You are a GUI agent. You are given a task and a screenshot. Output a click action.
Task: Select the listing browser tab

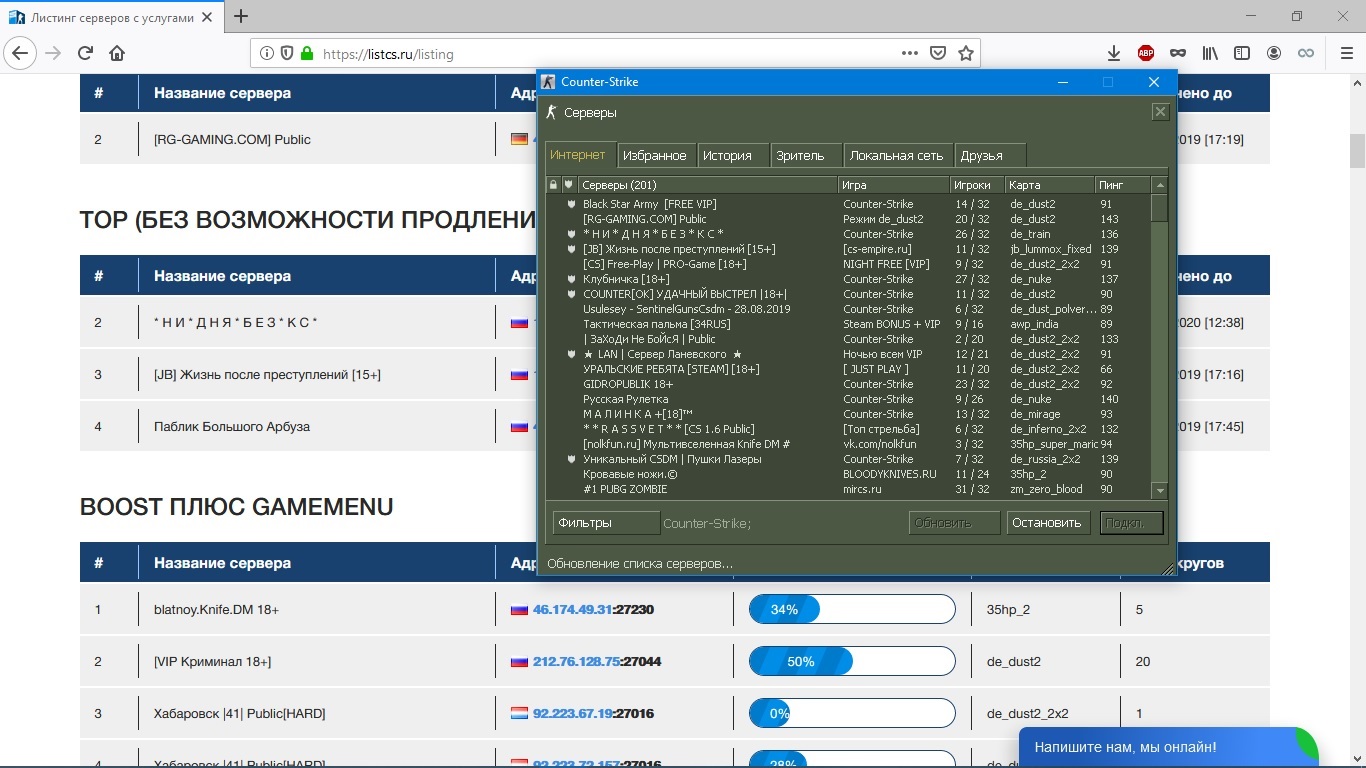(x=111, y=17)
